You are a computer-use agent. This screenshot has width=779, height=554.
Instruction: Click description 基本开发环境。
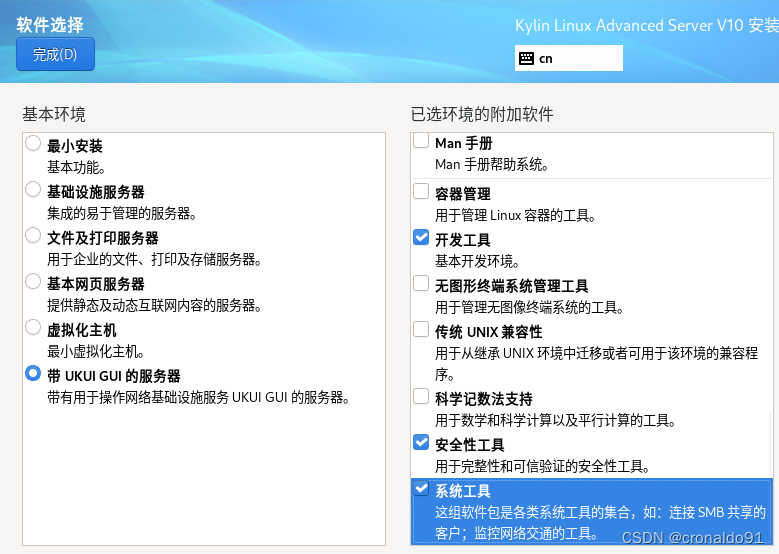pyautogui.click(x=477, y=261)
